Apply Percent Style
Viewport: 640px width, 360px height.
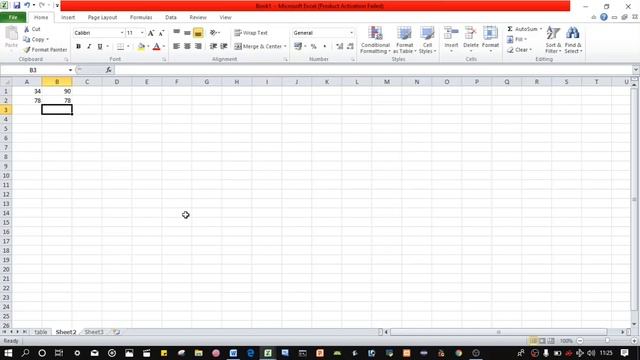pyautogui.click(x=313, y=47)
